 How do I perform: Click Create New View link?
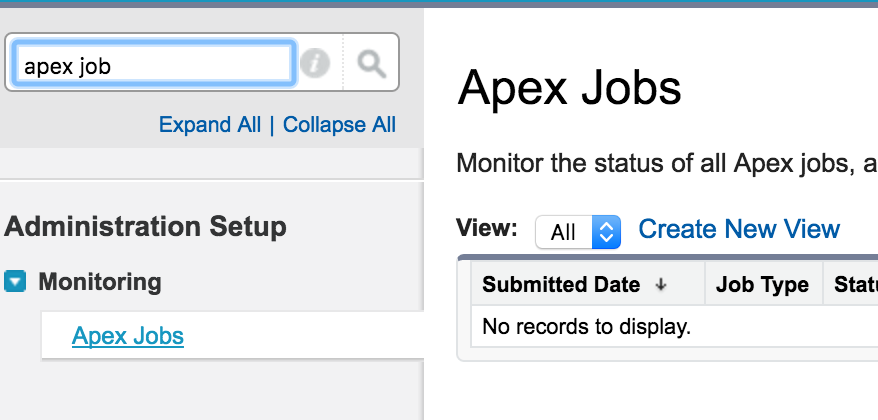(739, 230)
